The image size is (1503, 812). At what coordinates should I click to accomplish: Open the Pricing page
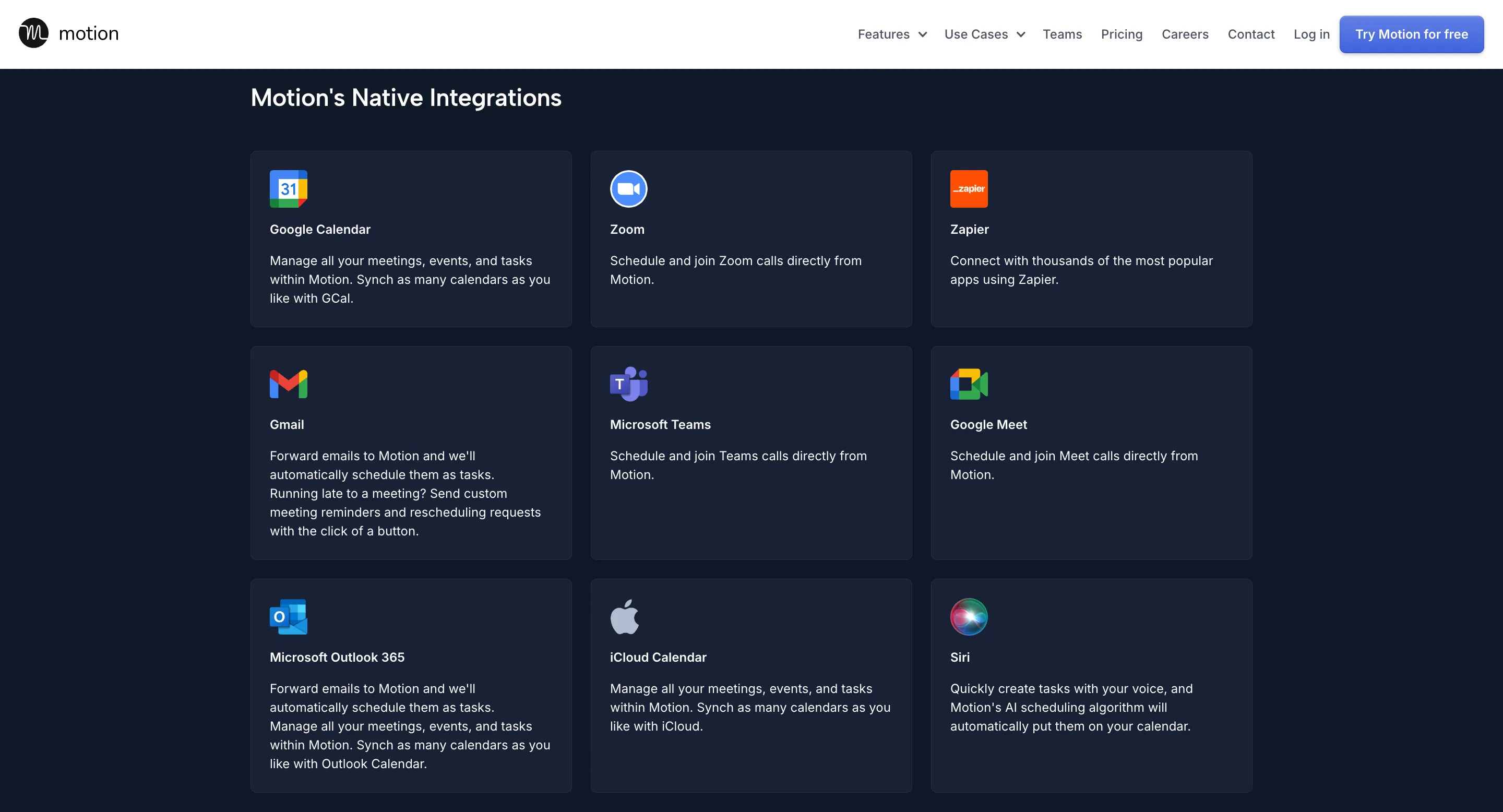click(1122, 34)
